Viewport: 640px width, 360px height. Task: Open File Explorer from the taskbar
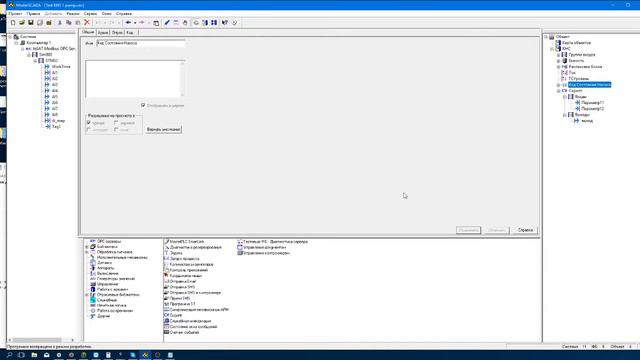click(34, 355)
